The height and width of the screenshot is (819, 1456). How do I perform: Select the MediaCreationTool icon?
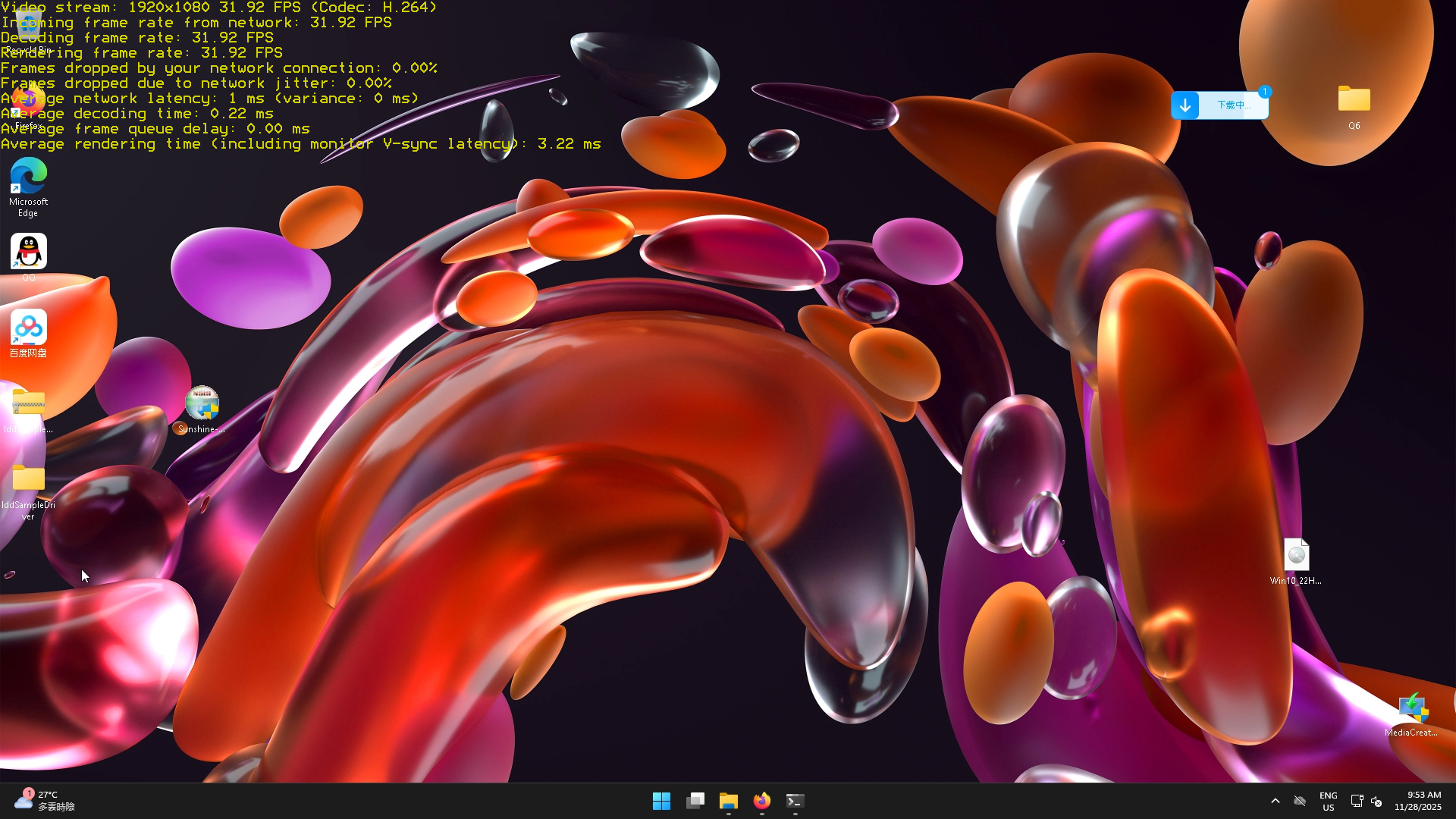pos(1412,708)
